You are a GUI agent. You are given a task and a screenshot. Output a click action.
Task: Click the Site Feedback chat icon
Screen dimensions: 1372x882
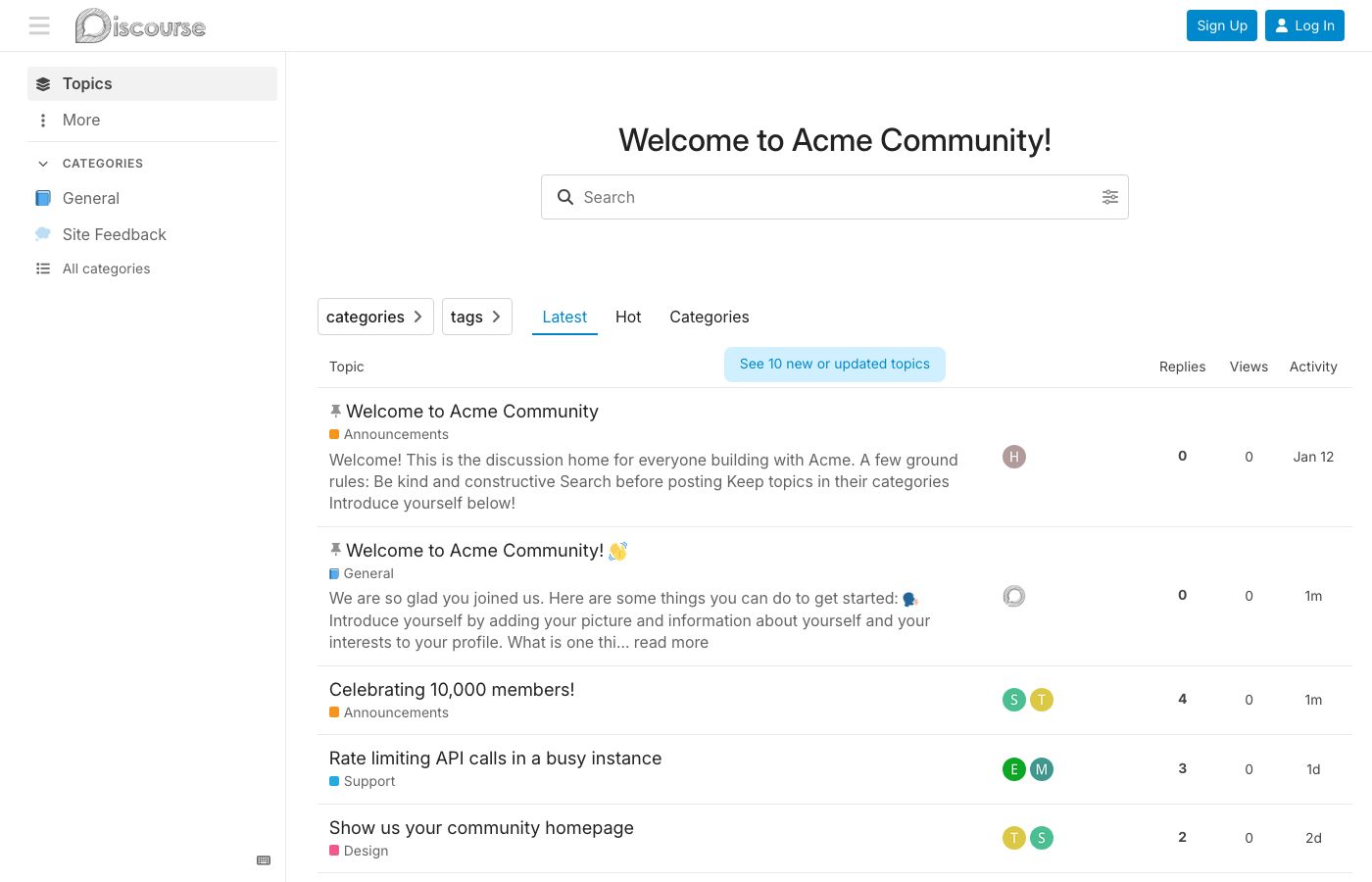click(x=43, y=234)
